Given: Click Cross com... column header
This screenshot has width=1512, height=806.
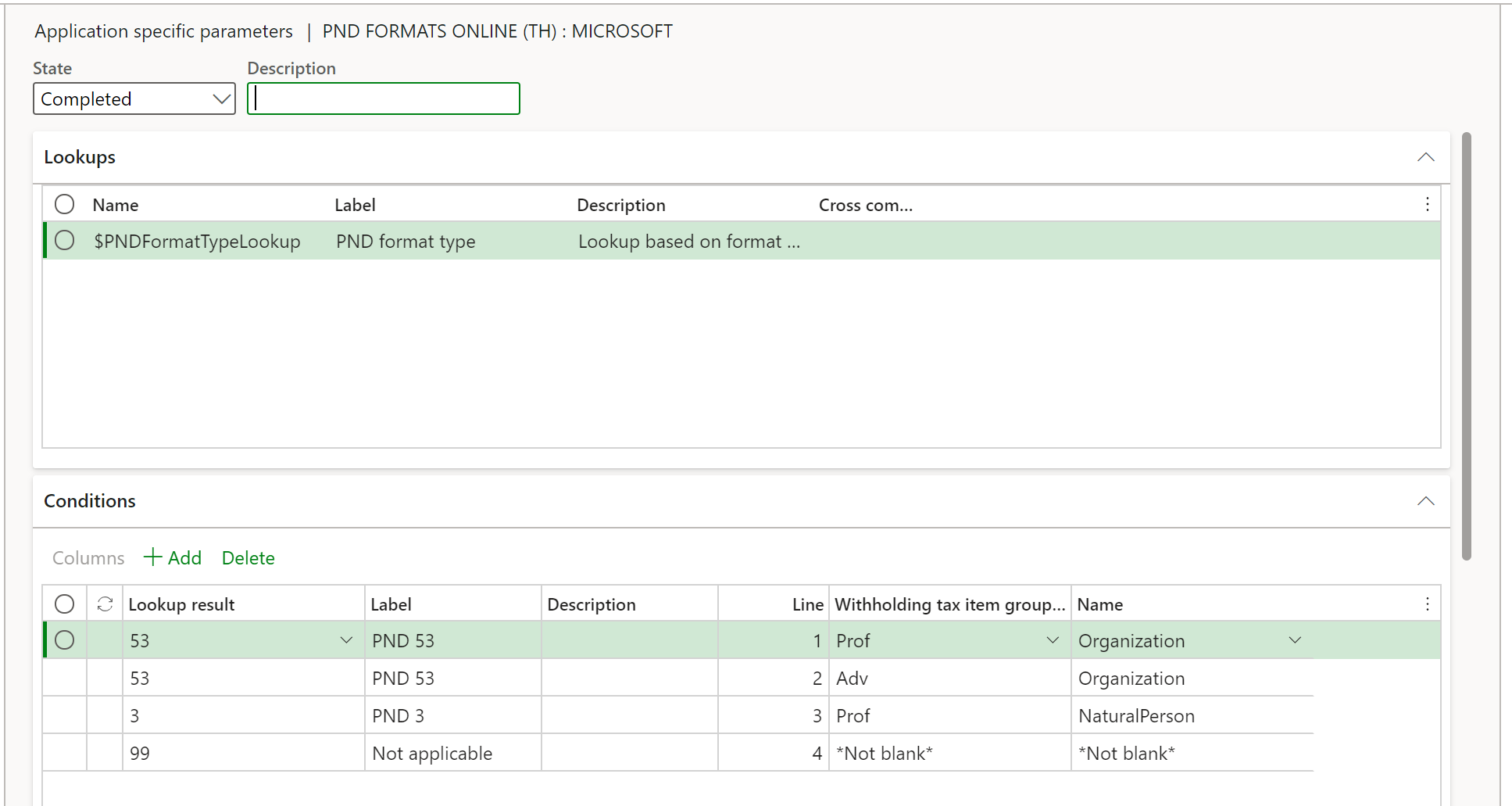Looking at the screenshot, I should (x=866, y=205).
